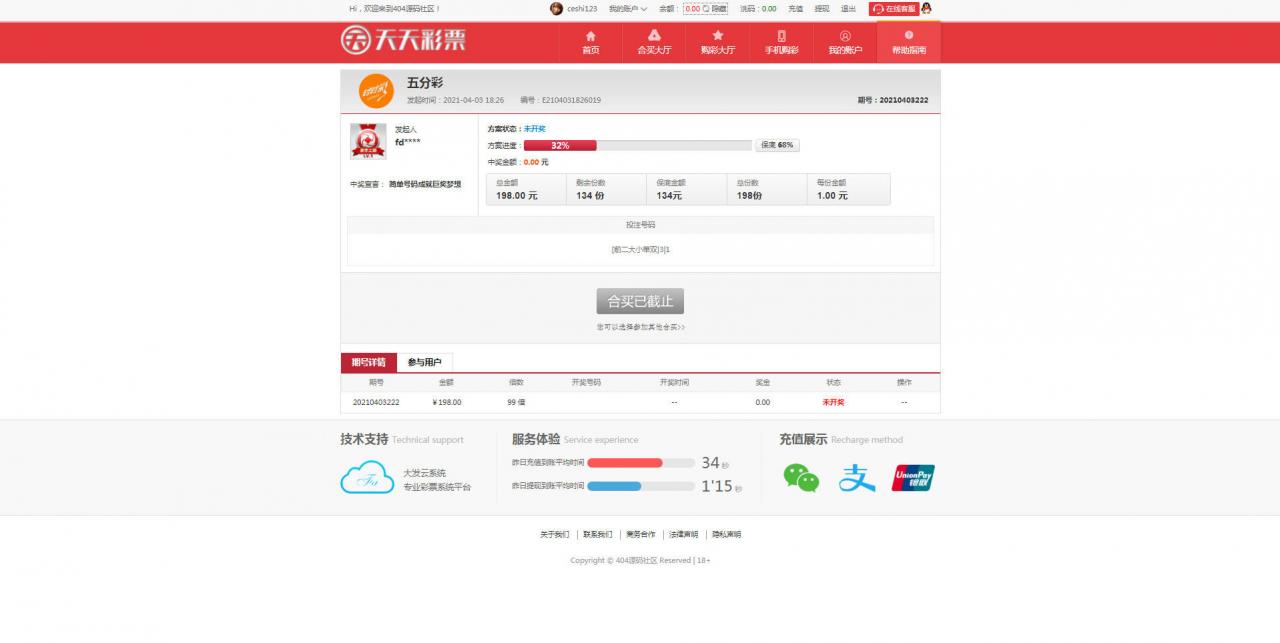Screen dimensions: 1280x643
Task: Click the 合买已截止 button
Action: (x=640, y=301)
